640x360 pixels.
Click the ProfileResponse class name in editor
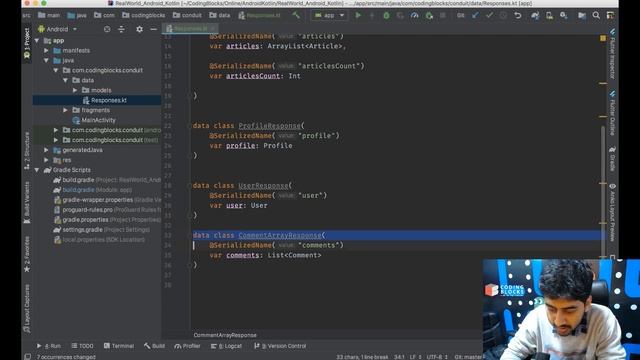[269, 126]
